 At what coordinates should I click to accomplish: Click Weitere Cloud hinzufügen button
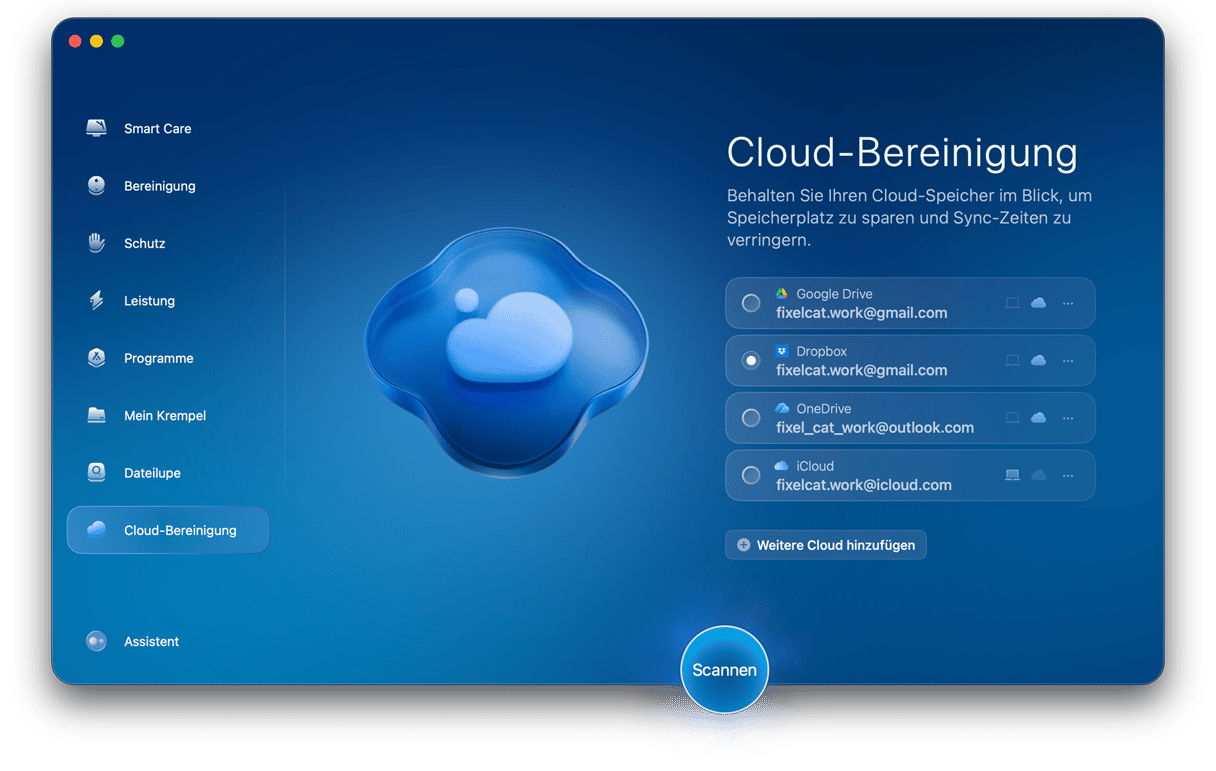(825, 545)
